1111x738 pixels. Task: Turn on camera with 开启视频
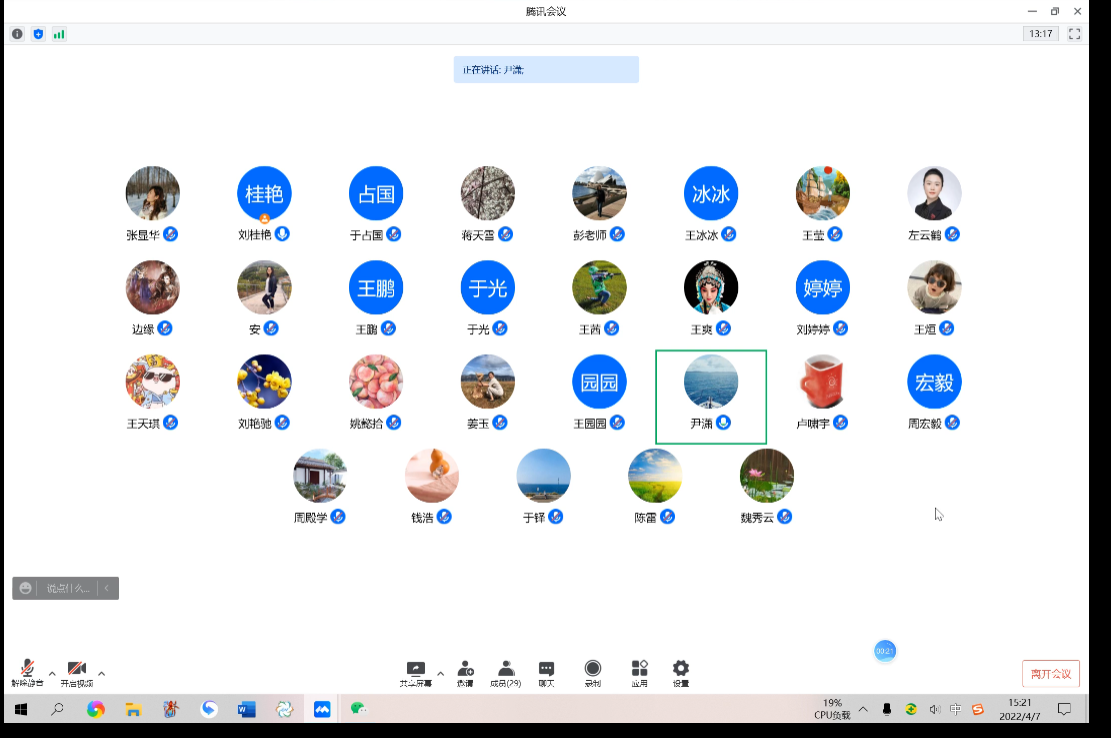point(76,671)
